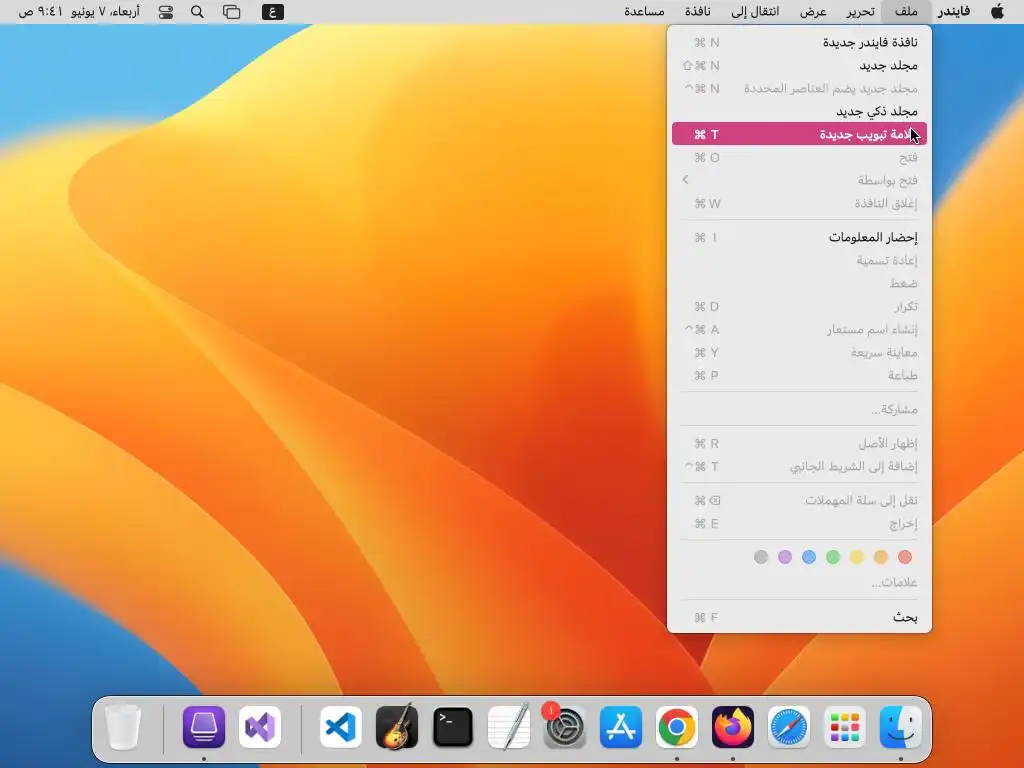Open Terminal from the dock

(x=453, y=727)
